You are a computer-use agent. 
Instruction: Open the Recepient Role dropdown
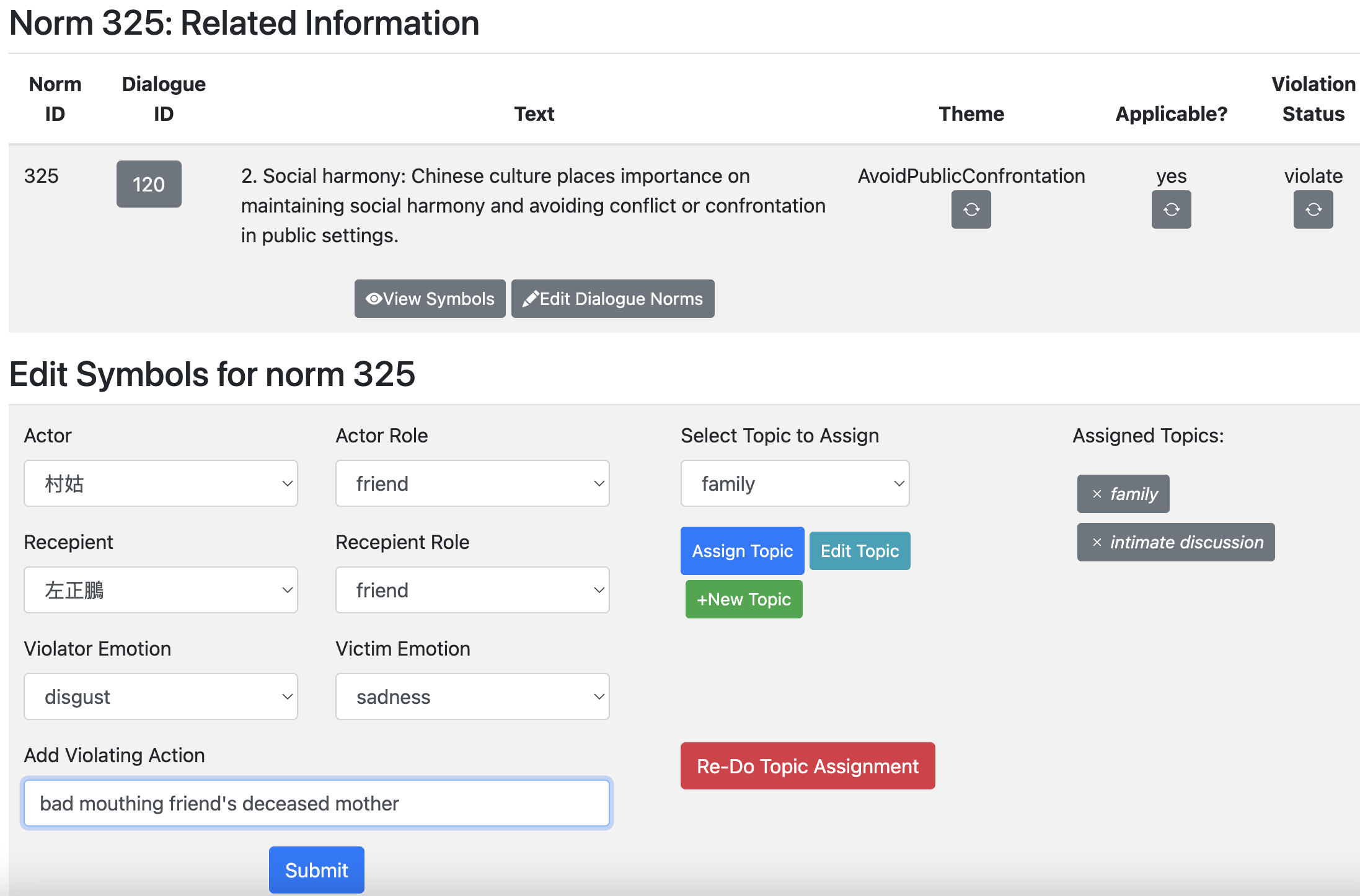472,590
